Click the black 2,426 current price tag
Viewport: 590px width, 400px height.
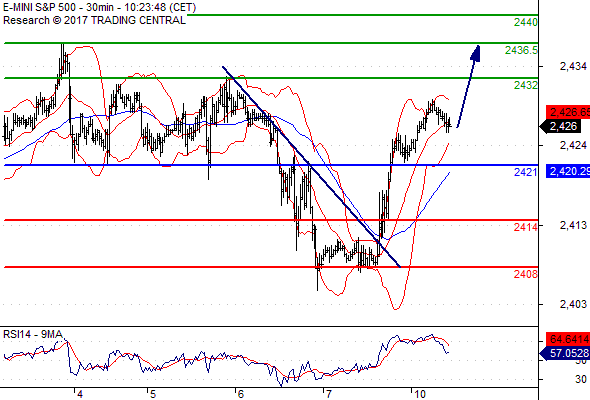pos(560,126)
